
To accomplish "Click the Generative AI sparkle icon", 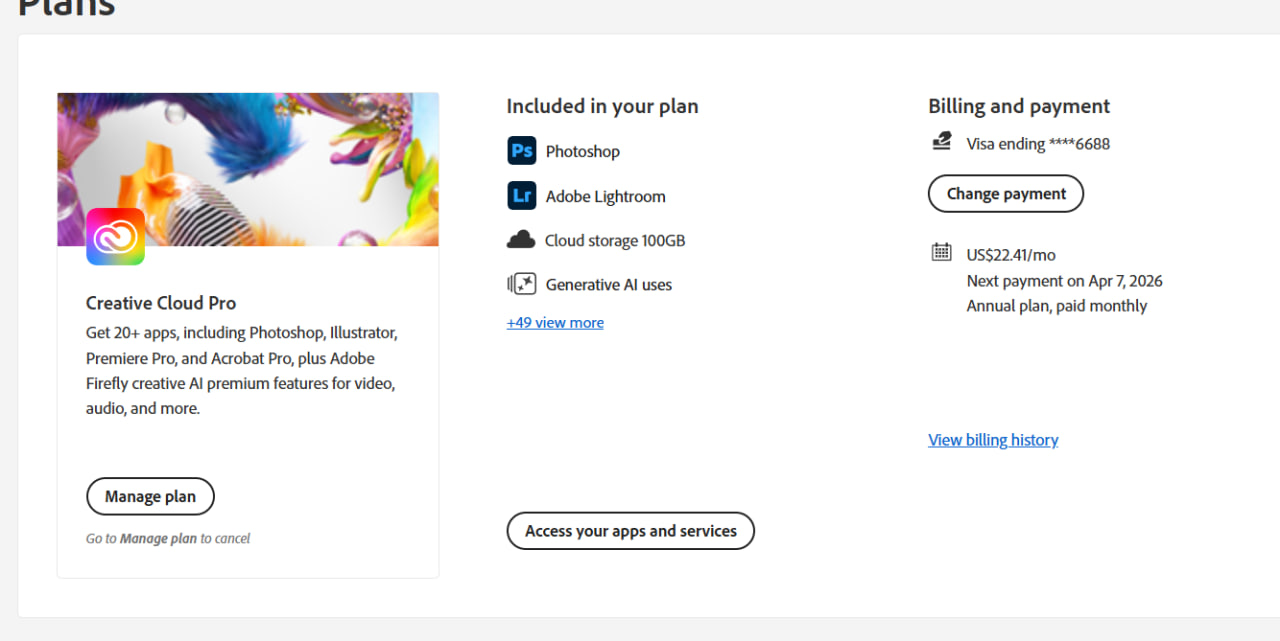I will tap(521, 284).
